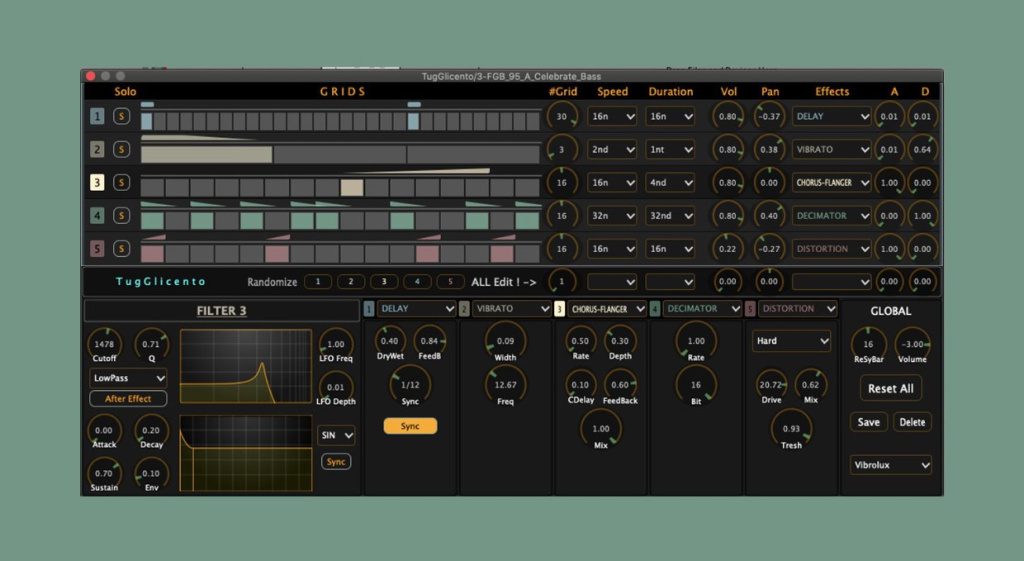The height and width of the screenshot is (561, 1024).
Task: Open track 2 VIBRATO effects dropdown
Action: (x=832, y=150)
